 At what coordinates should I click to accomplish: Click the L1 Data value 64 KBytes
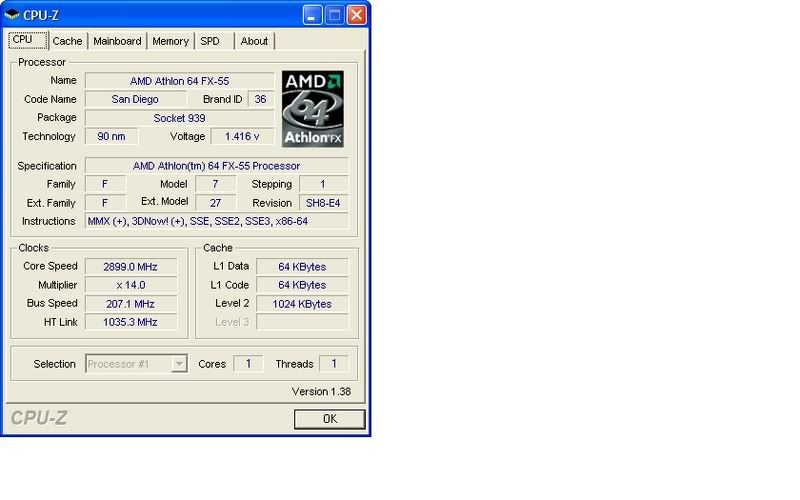point(302,266)
